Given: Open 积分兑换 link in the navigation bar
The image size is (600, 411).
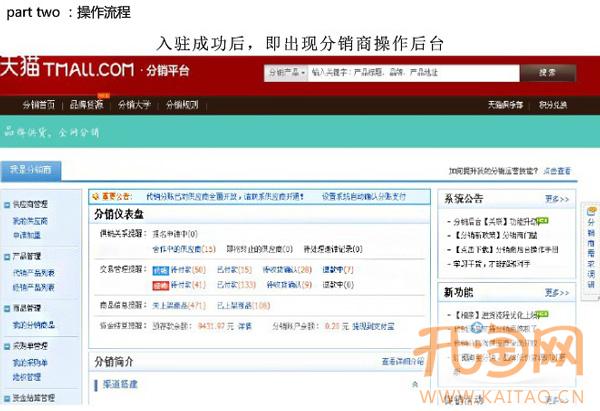Looking at the screenshot, I should pos(553,104).
